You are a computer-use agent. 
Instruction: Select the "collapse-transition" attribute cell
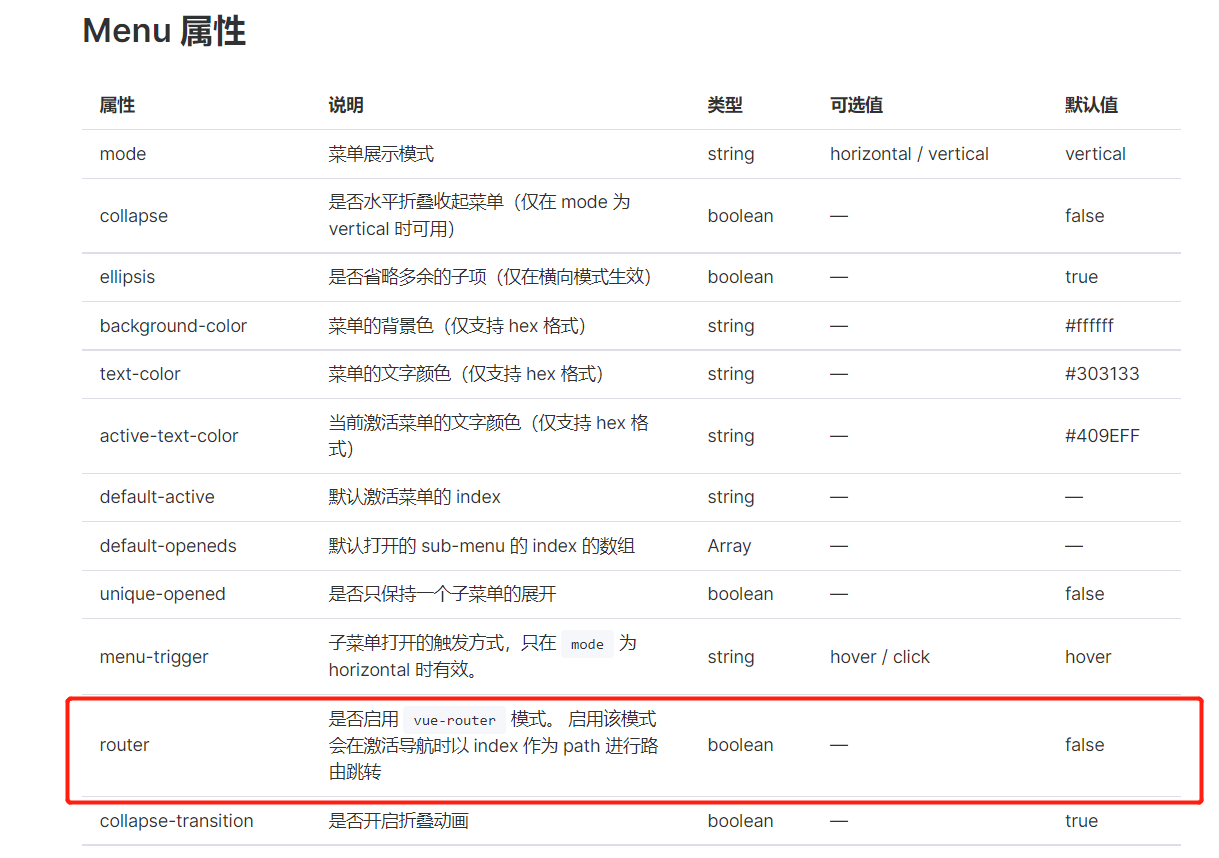pyautogui.click(x=176, y=821)
